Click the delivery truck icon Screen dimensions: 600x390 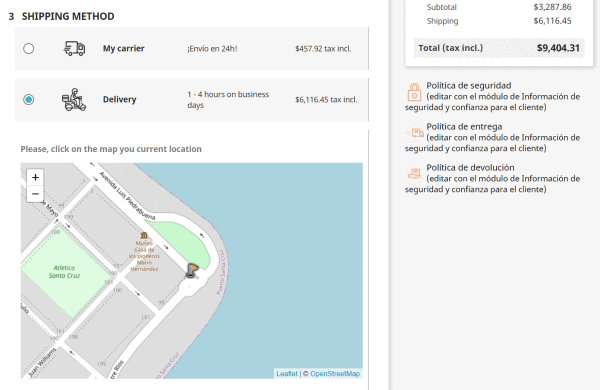[x=74, y=49]
